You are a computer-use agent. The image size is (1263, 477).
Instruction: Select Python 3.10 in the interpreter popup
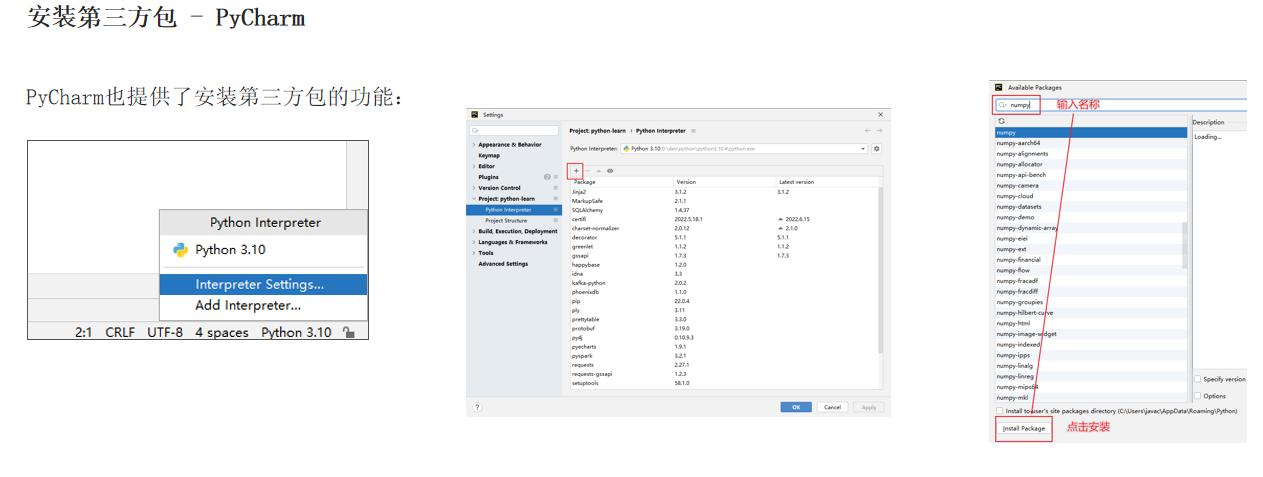pos(263,250)
